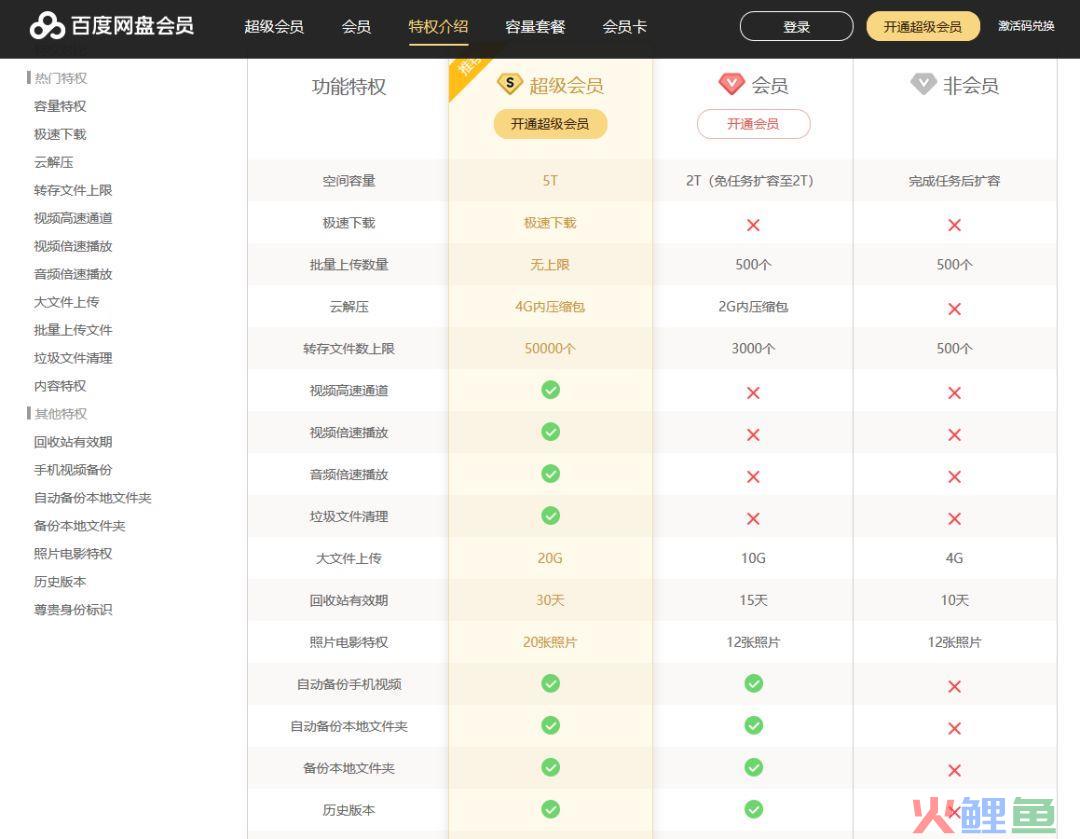Image resolution: width=1080 pixels, height=839 pixels.
Task: Select 大文件上传 in the sidebar
Action: coord(66,302)
